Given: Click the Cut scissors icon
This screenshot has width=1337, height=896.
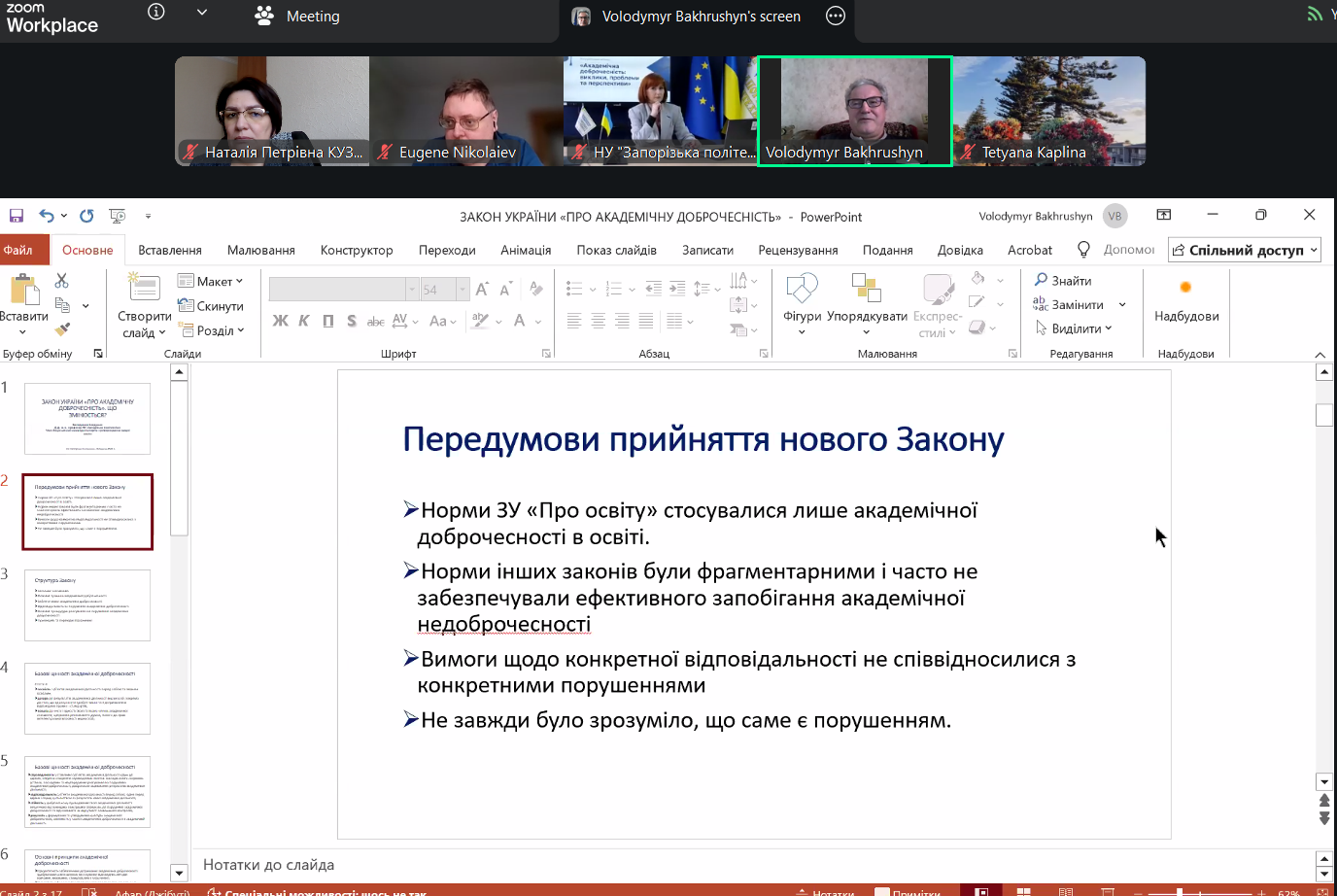Looking at the screenshot, I should coord(62,281).
